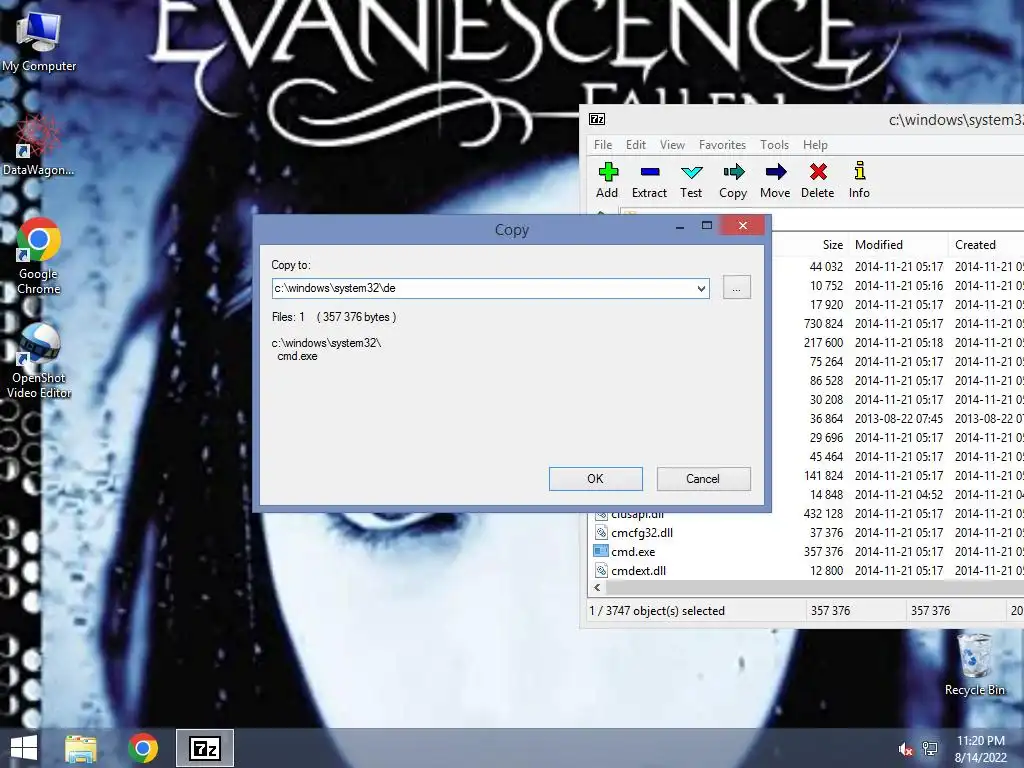Click the Delete toolbar icon in 7-Zip
The image size is (1024, 768).
click(818, 180)
